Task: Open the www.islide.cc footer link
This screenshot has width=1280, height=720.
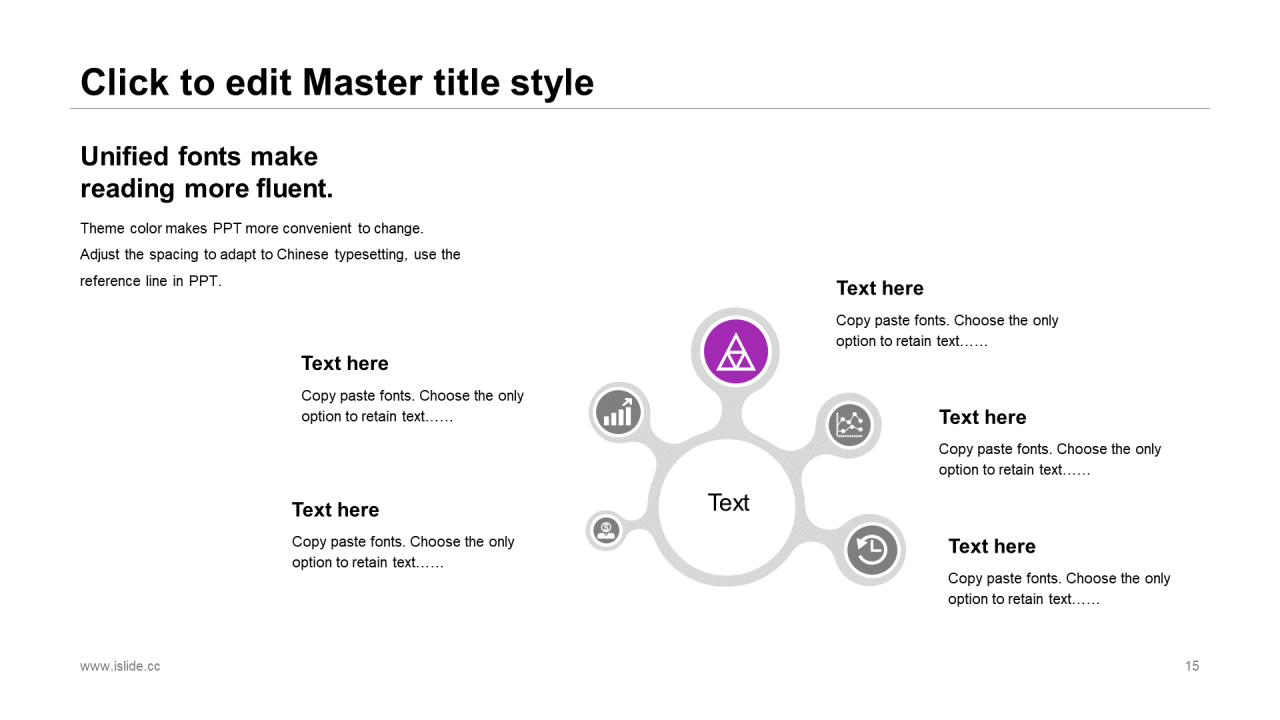Action: (120, 666)
